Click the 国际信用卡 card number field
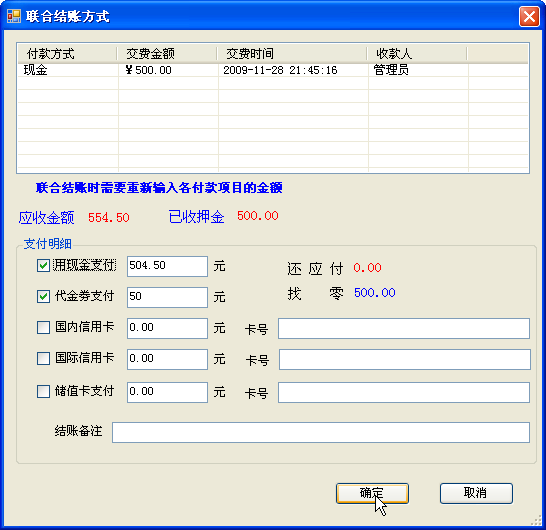The height and width of the screenshot is (530, 546). coord(405,359)
